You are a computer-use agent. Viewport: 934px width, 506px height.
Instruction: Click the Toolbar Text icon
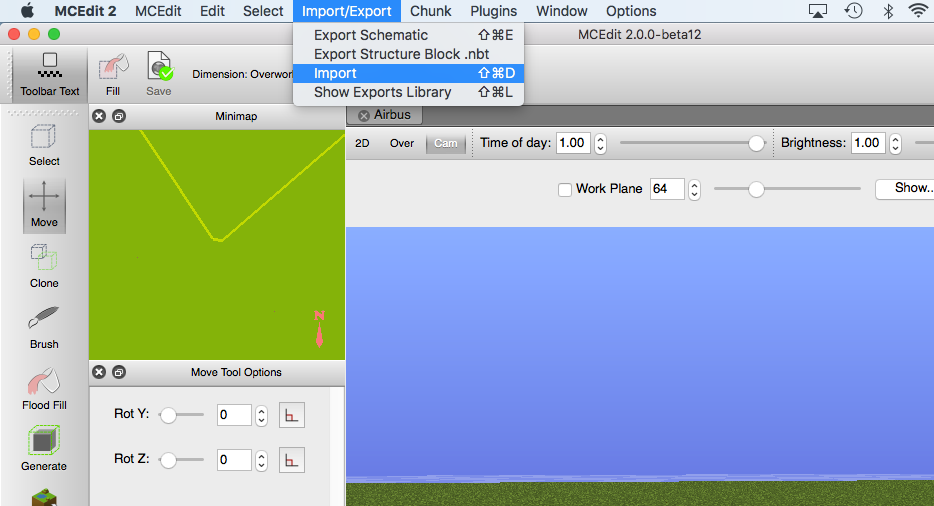pyautogui.click(x=49, y=74)
